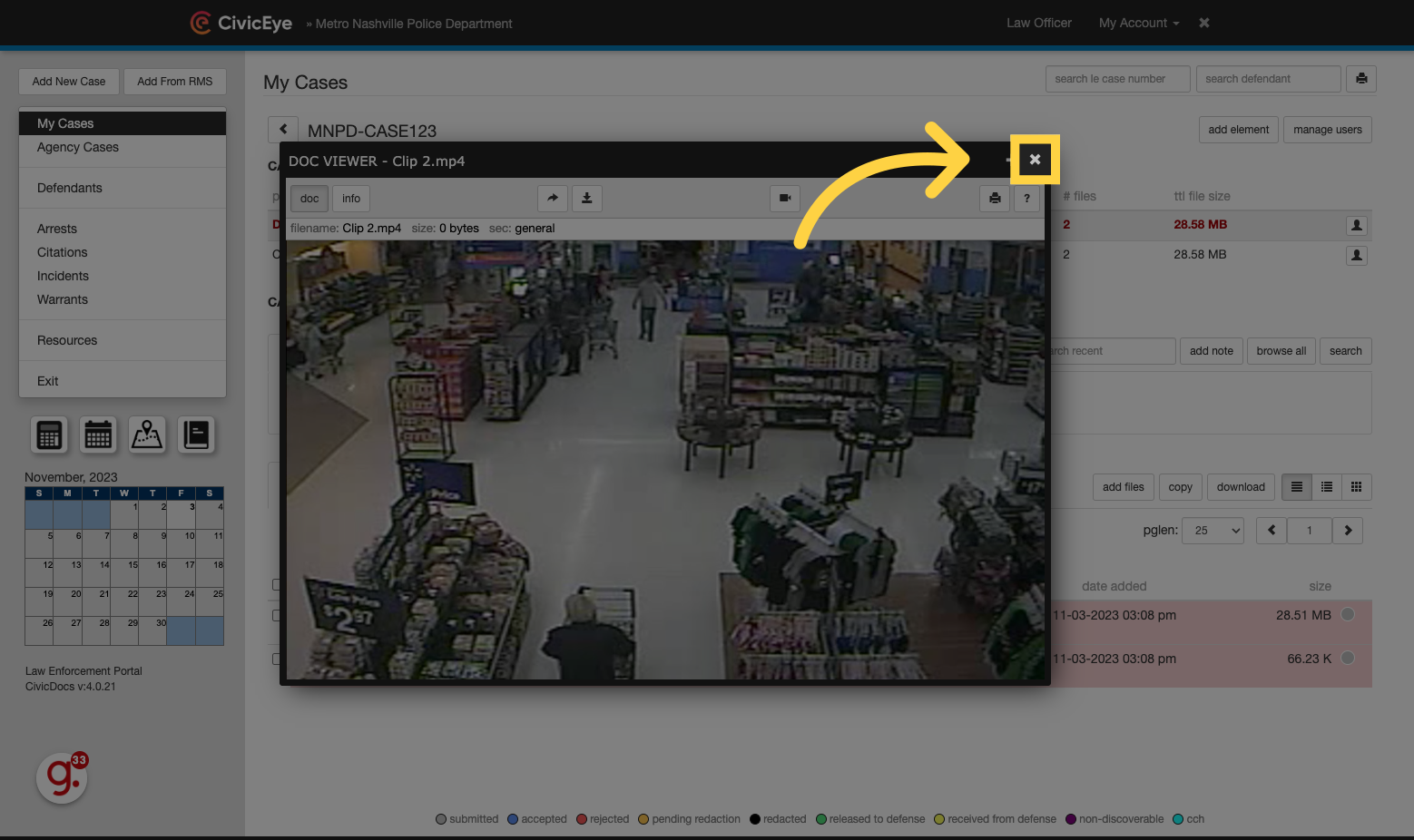Select My Cases in sidebar
The height and width of the screenshot is (840, 1414).
click(123, 123)
